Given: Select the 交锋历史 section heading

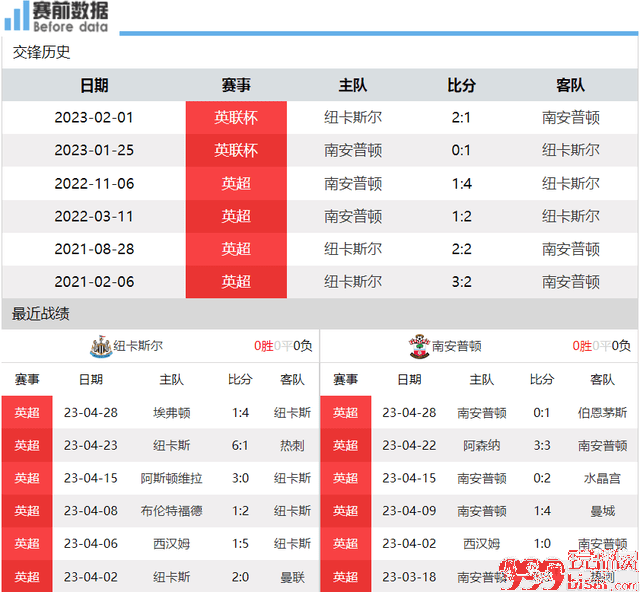Looking at the screenshot, I should click(42, 52).
